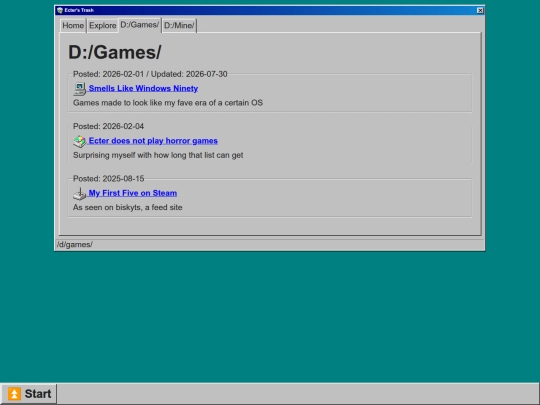Click the Posted: 2026-02-01 / Updated: 2026-07-30 text
Viewport: 540px width, 405px height.
click(x=150, y=74)
